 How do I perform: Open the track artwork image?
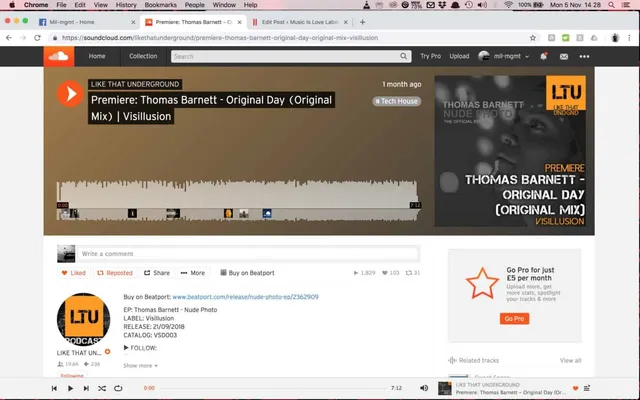coord(510,151)
